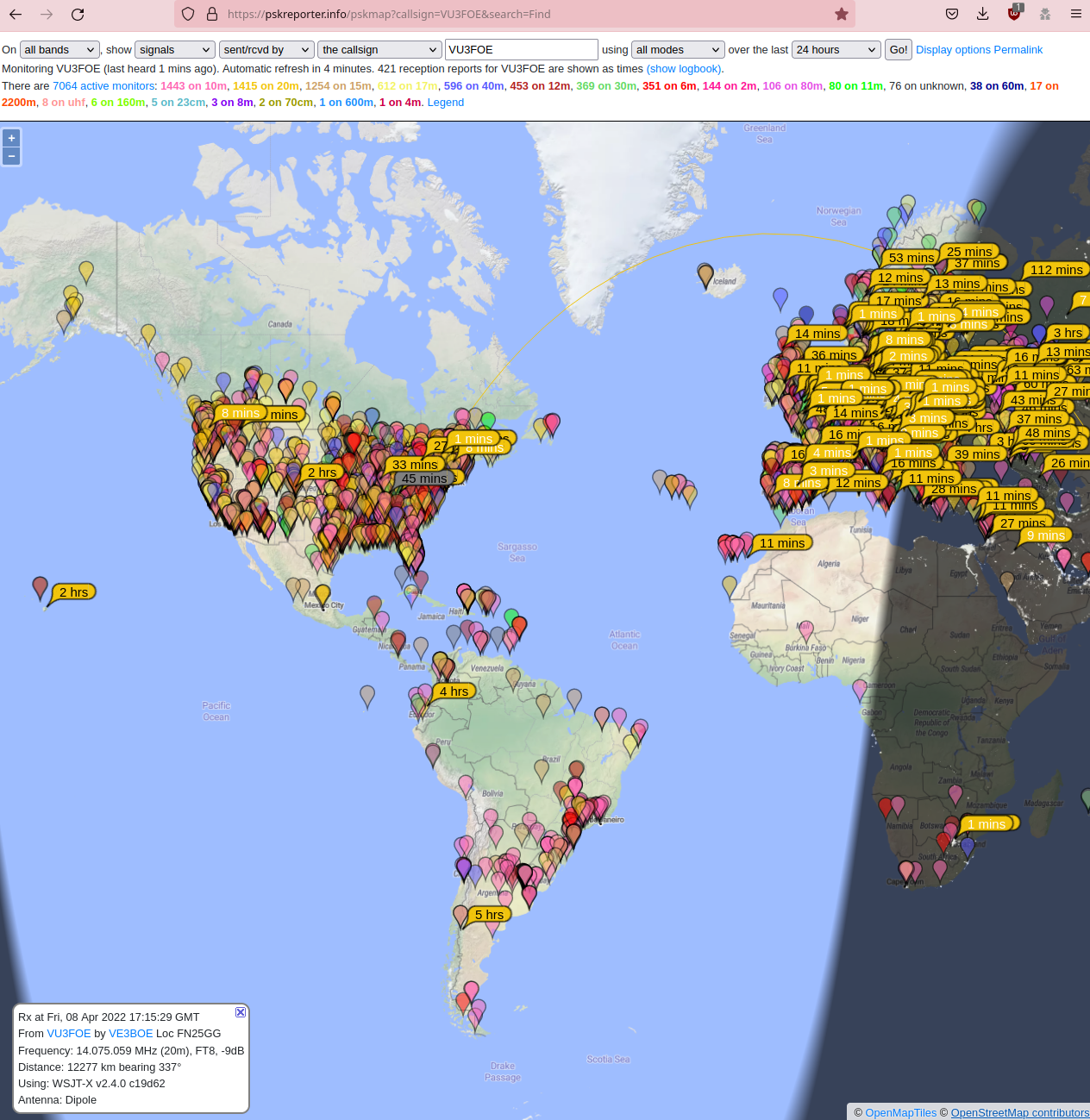Open the 'all modes' dropdown

678,50
